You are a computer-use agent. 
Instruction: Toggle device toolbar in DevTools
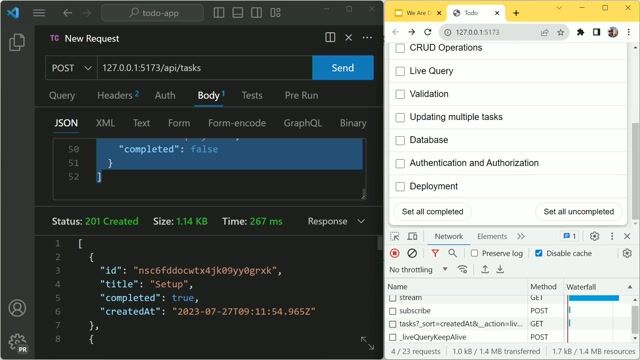[x=412, y=236]
